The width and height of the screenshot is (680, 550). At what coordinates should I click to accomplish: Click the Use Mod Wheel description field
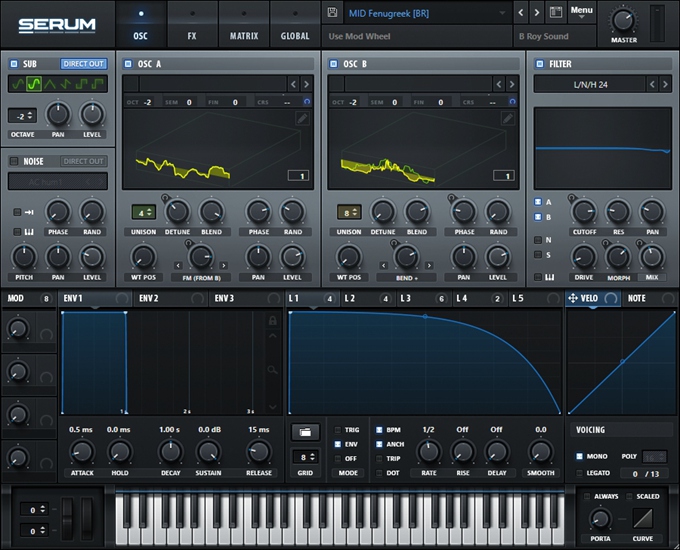tap(417, 36)
